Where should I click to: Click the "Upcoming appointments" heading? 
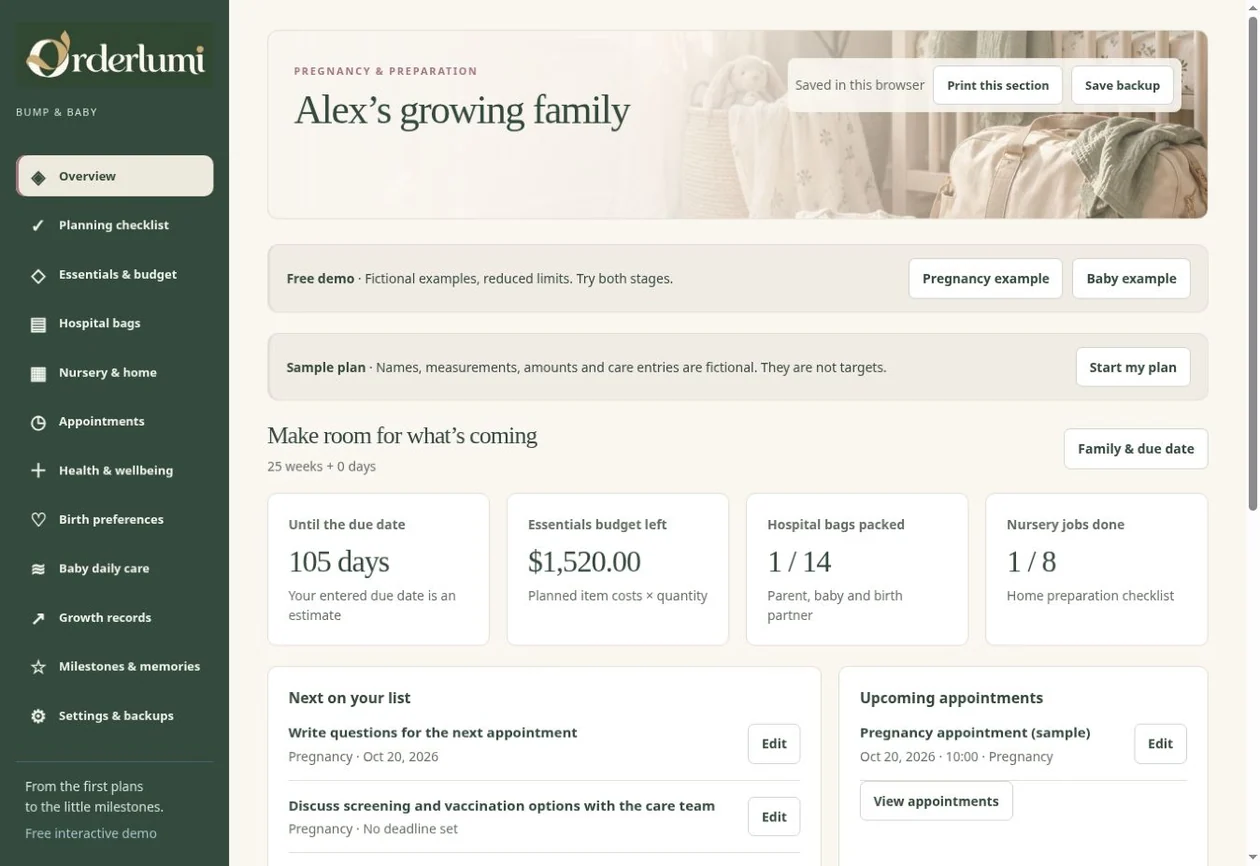coord(951,698)
